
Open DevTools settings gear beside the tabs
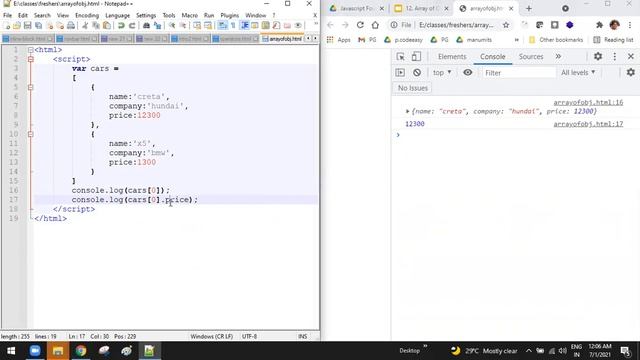[x=598, y=56]
